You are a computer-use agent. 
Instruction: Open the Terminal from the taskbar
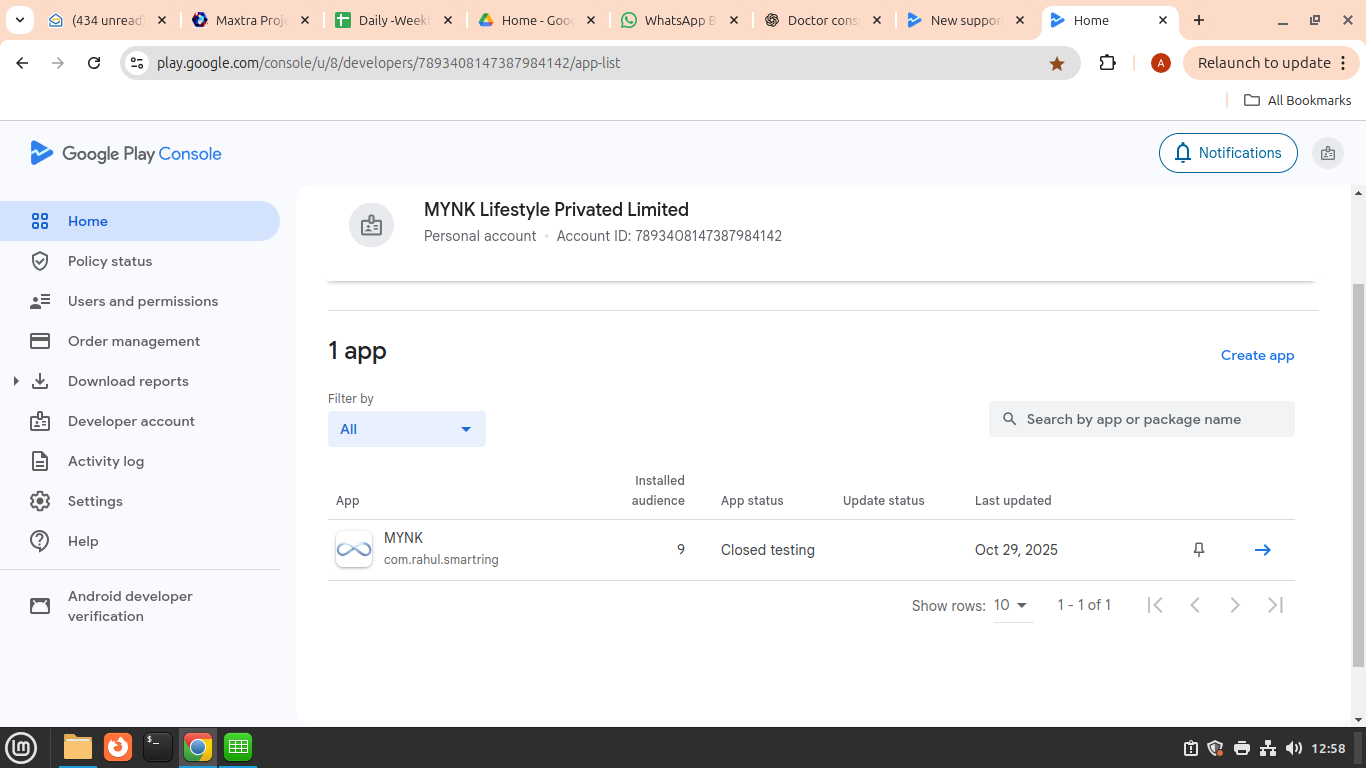pyautogui.click(x=157, y=747)
